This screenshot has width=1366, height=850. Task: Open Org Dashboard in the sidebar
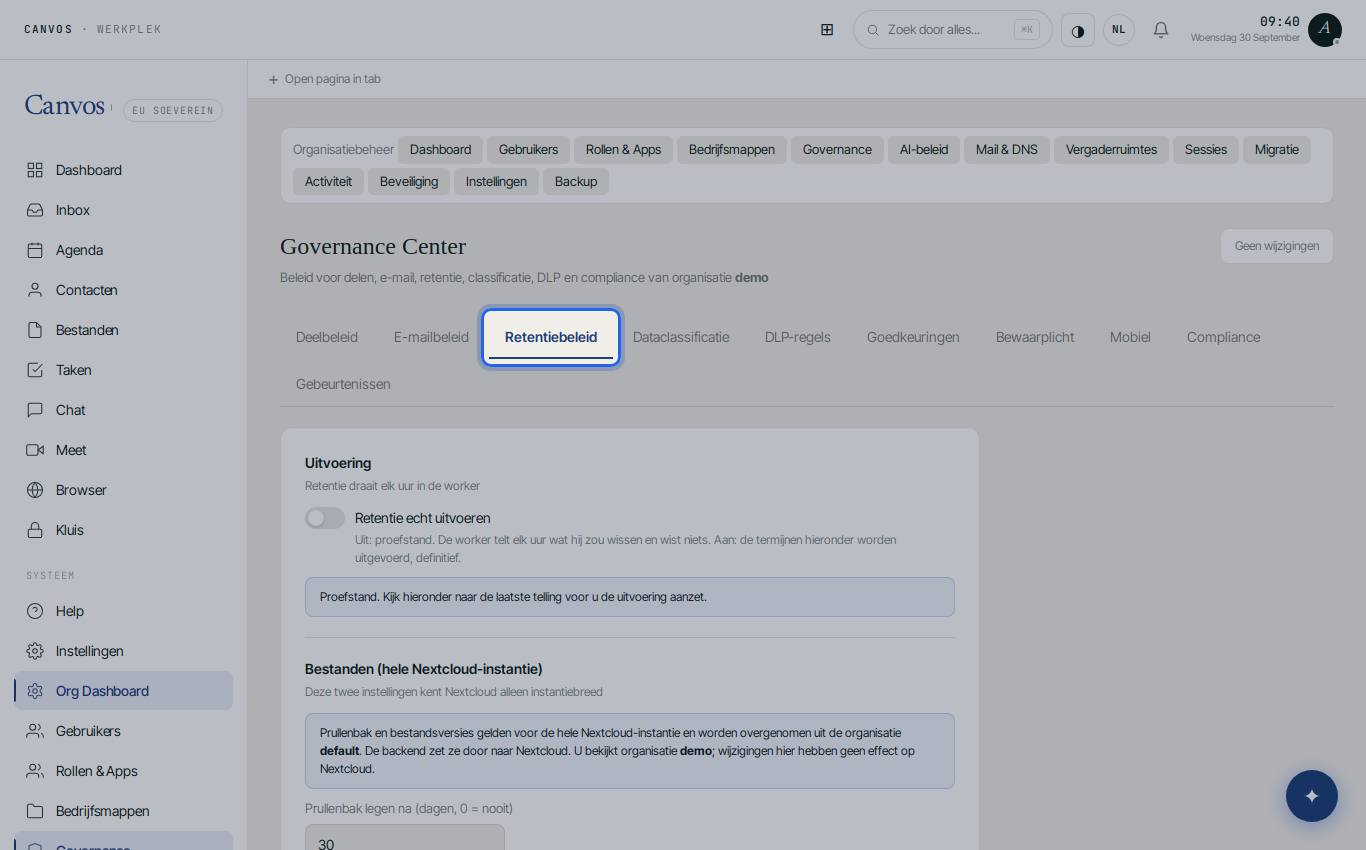pyautogui.click(x=124, y=691)
